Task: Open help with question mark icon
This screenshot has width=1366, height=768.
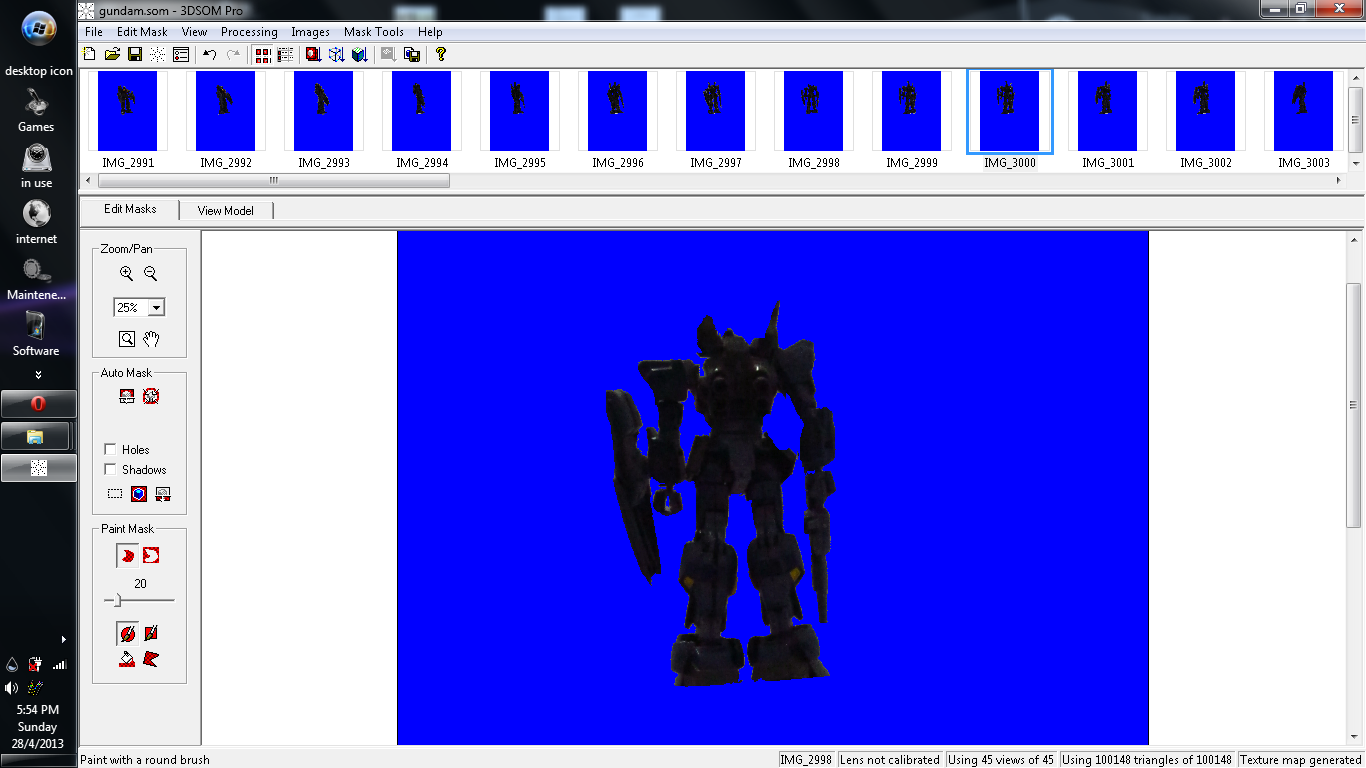Action: click(x=440, y=54)
